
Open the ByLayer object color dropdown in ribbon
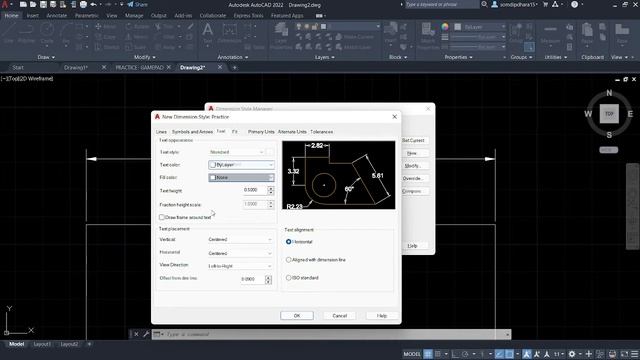coord(480,27)
